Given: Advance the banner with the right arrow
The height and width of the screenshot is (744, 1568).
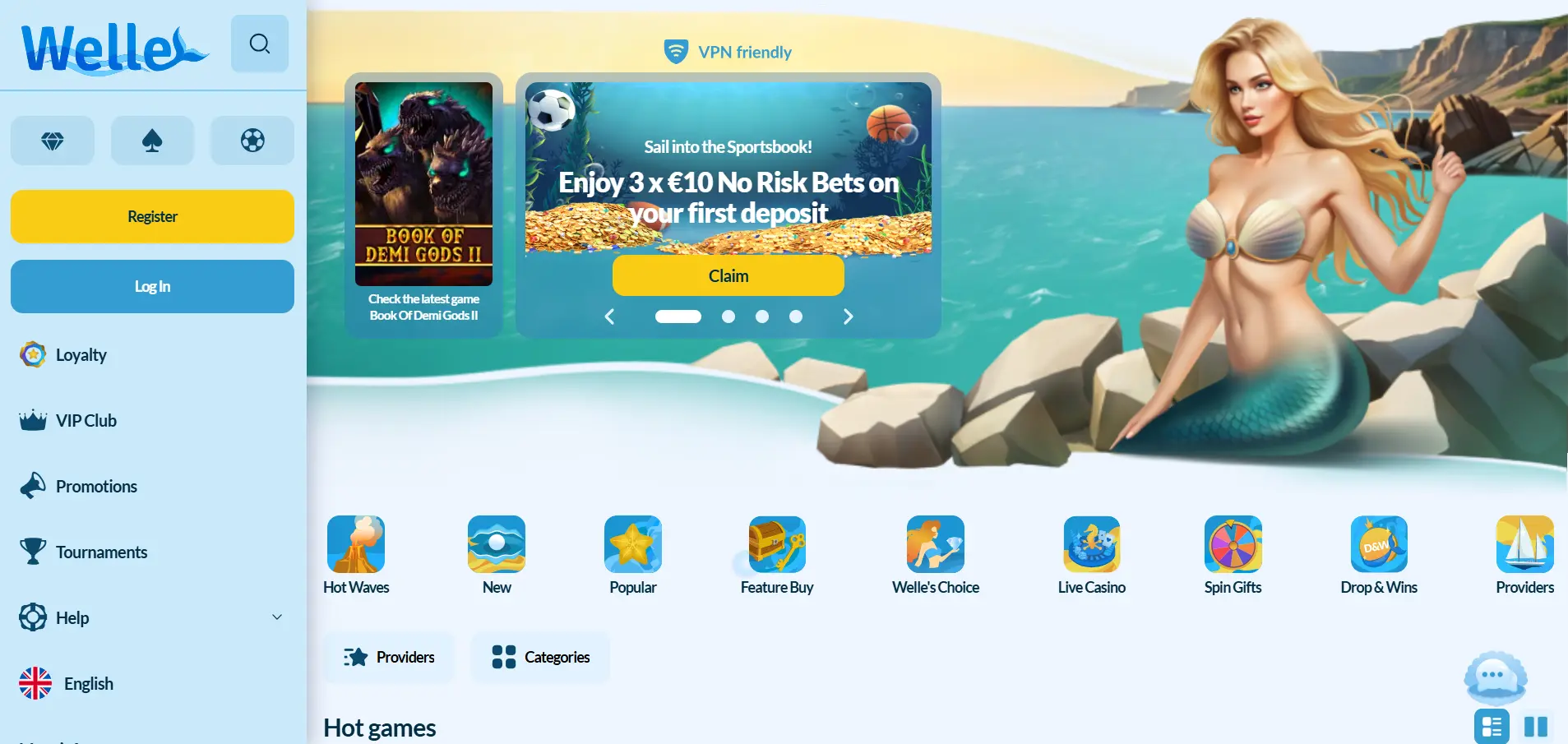Looking at the screenshot, I should (848, 316).
